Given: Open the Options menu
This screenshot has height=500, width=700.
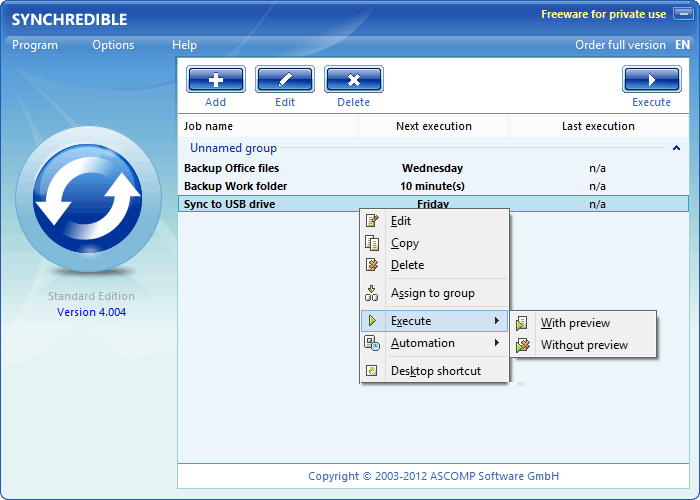Looking at the screenshot, I should coord(113,45).
